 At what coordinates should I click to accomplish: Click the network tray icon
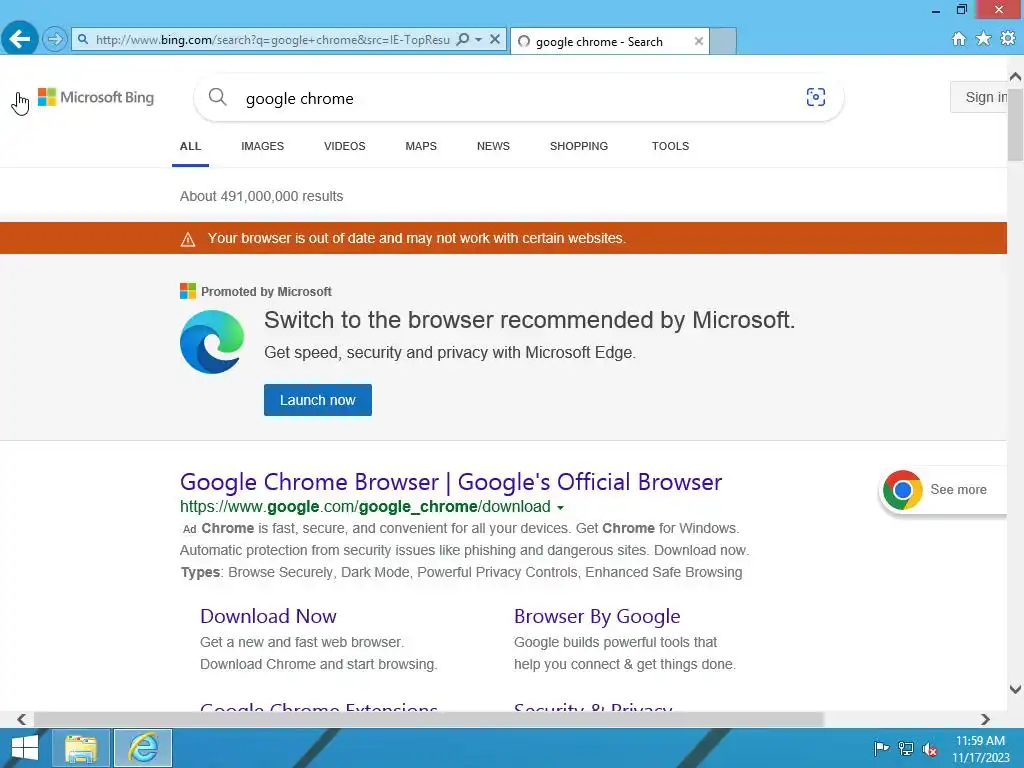pos(906,748)
